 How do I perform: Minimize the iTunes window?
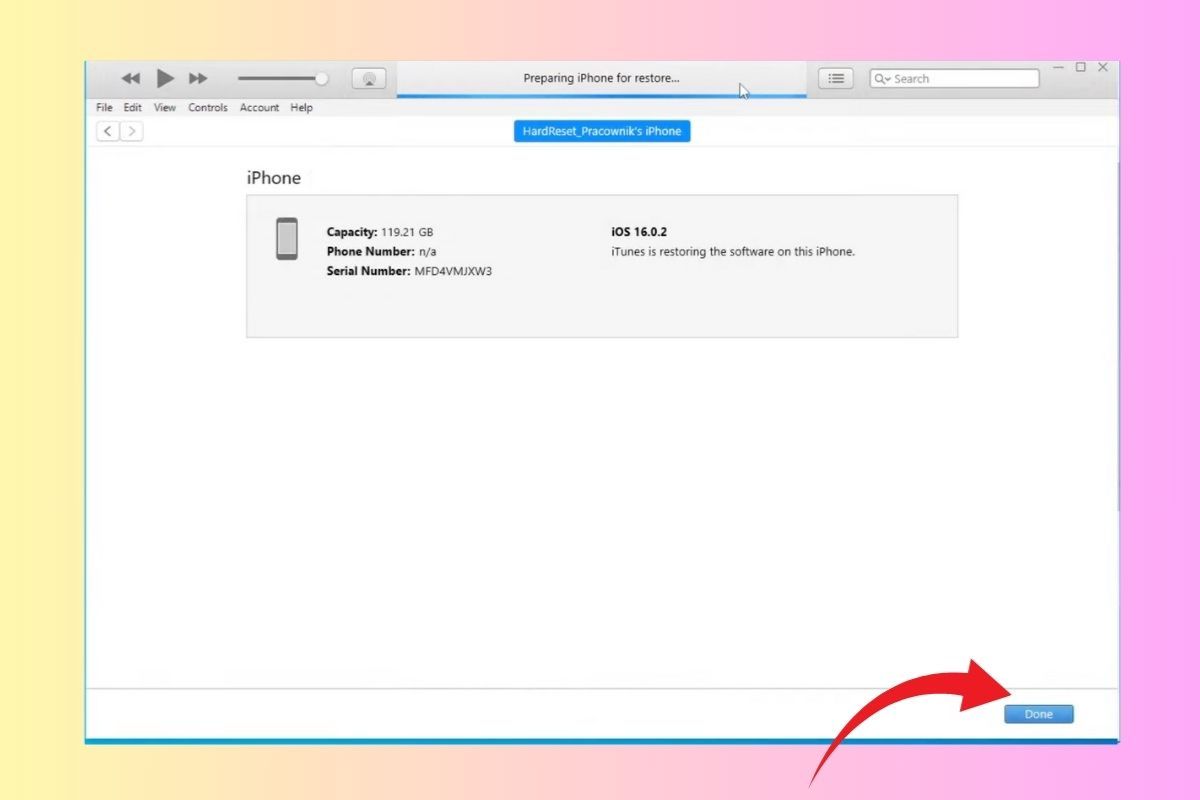tap(1059, 68)
